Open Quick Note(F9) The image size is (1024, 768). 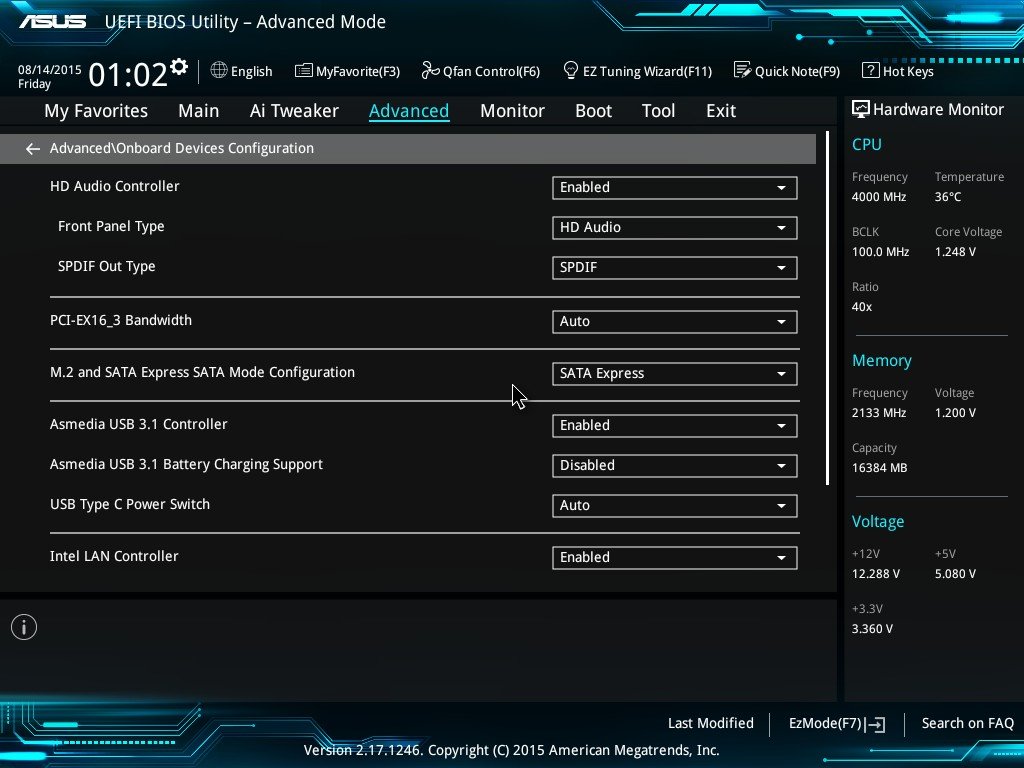point(787,71)
